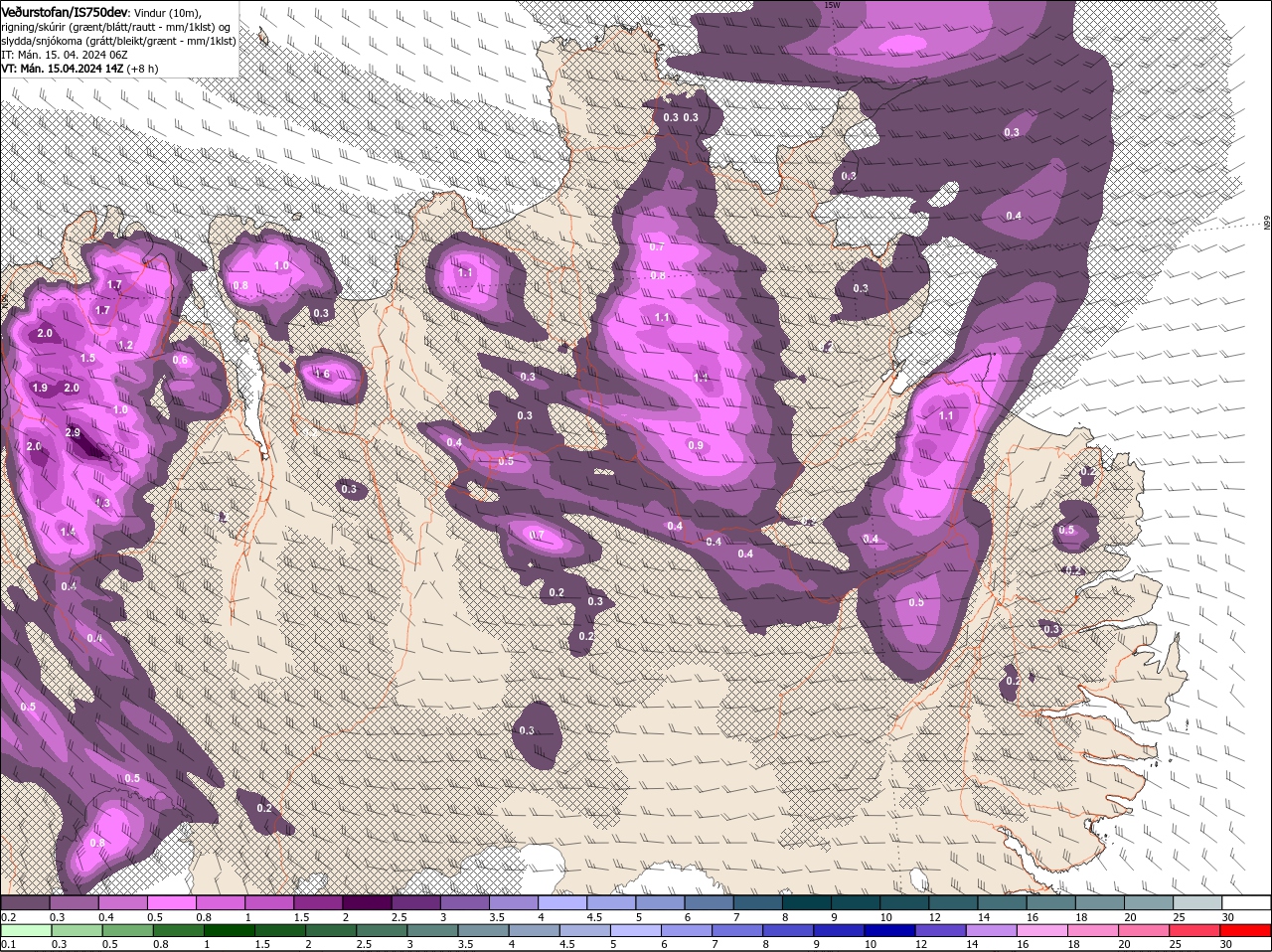Select the light grey 25–30 snow legend swatch
1272x952 pixels.
tap(1197, 902)
